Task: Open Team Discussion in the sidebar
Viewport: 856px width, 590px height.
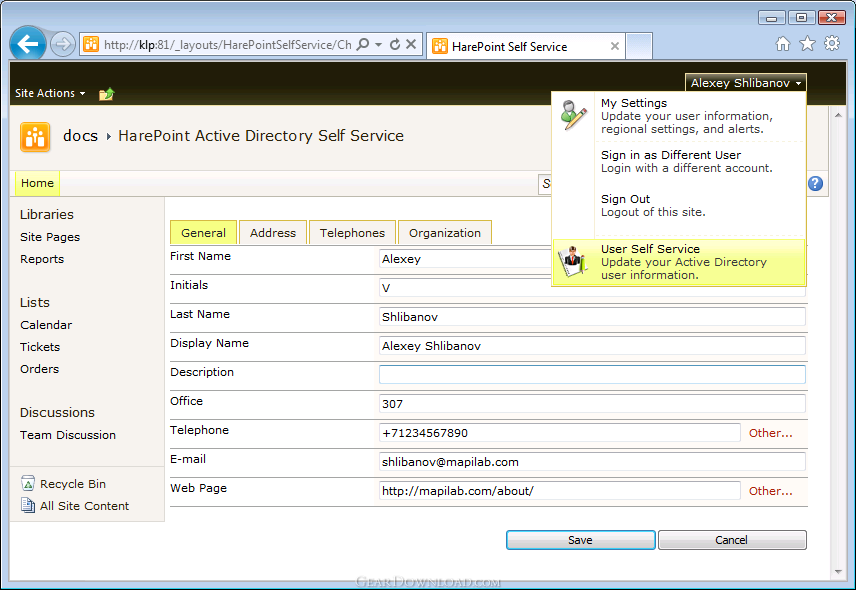Action: coord(68,435)
